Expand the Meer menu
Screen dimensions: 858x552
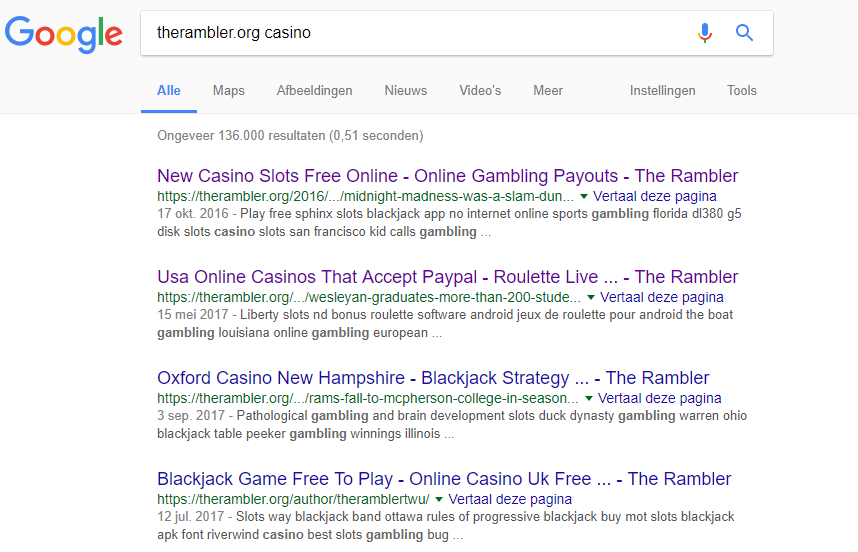[548, 91]
